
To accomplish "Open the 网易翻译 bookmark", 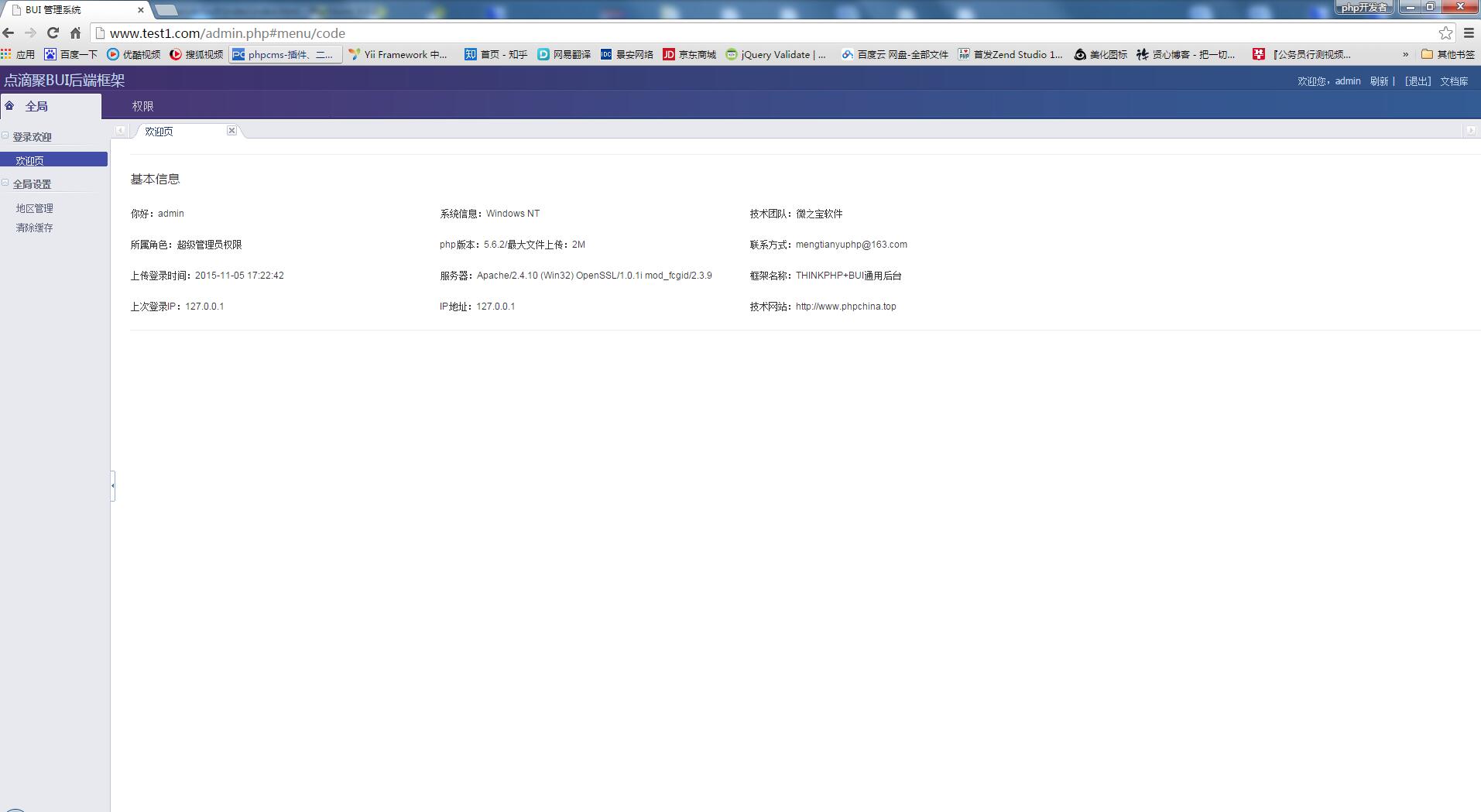I will (x=564, y=54).
